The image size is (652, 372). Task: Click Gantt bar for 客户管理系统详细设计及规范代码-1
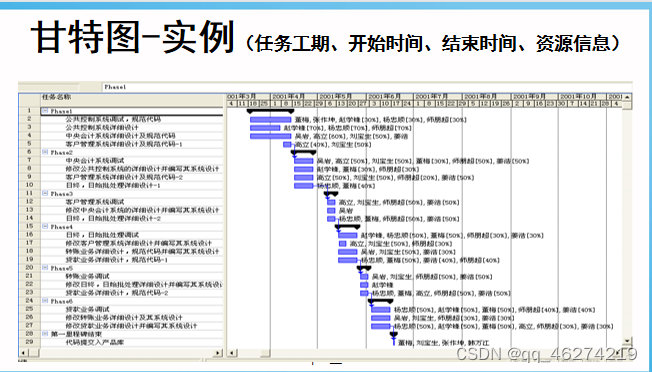287,145
